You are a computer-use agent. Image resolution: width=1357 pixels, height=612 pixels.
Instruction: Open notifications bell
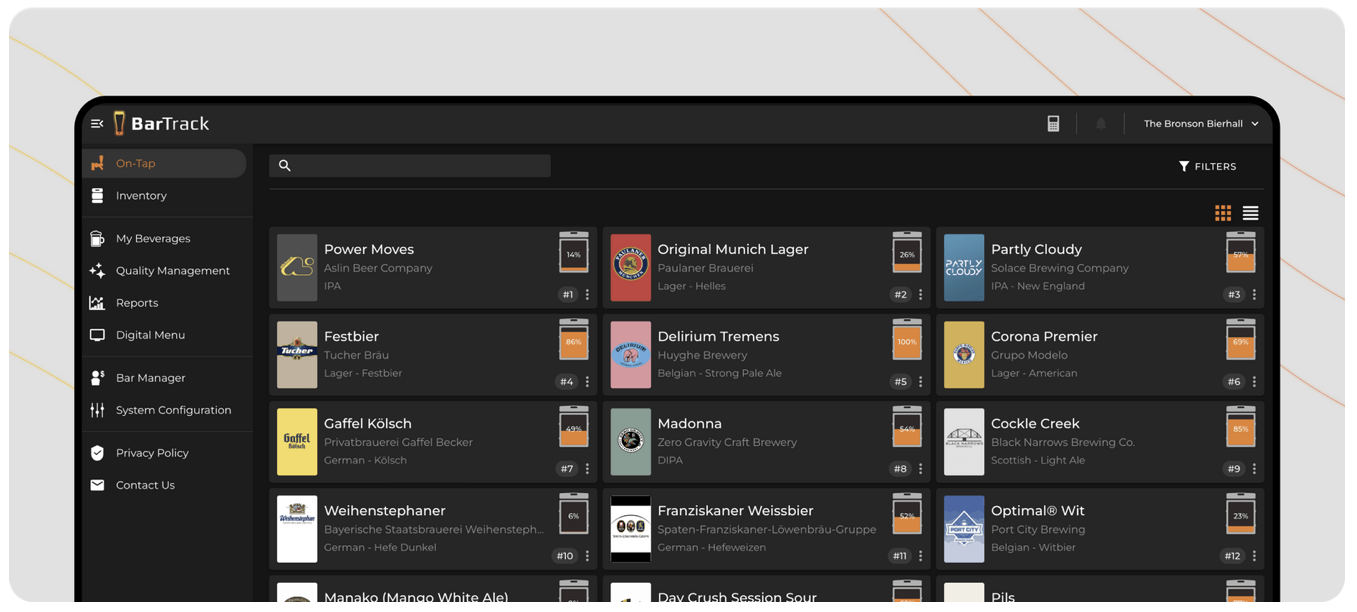click(x=1100, y=124)
